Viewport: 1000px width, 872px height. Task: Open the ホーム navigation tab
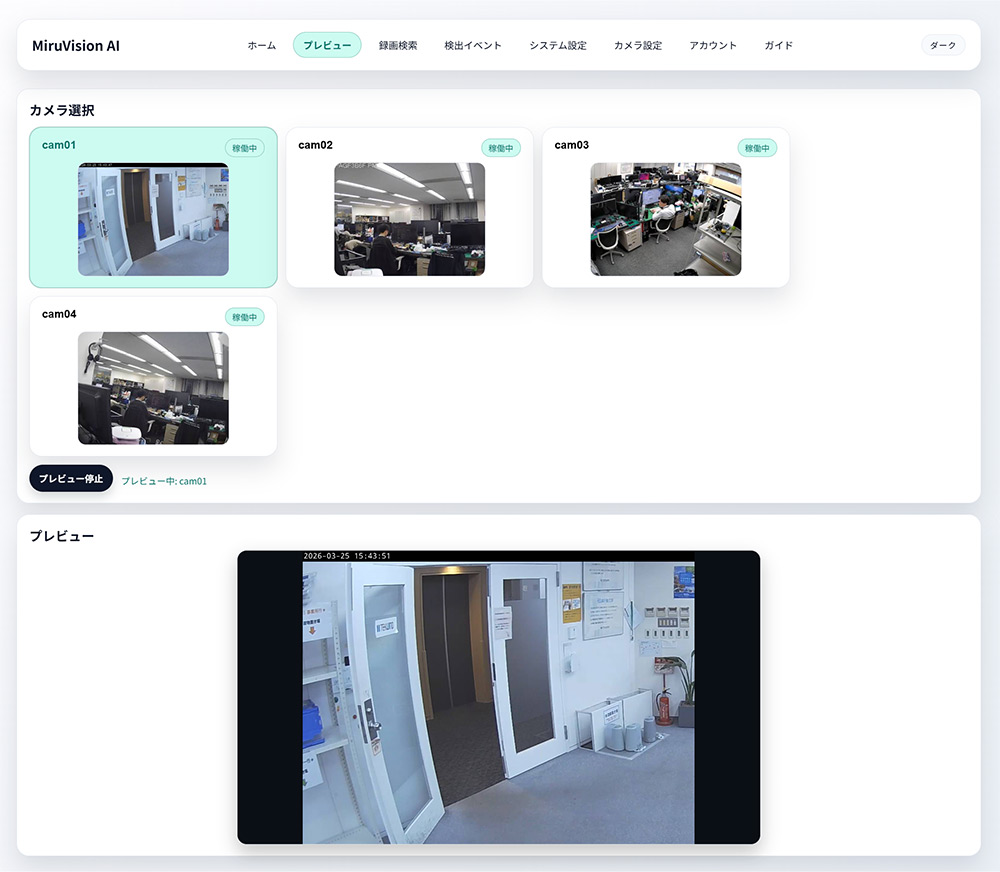click(x=261, y=45)
